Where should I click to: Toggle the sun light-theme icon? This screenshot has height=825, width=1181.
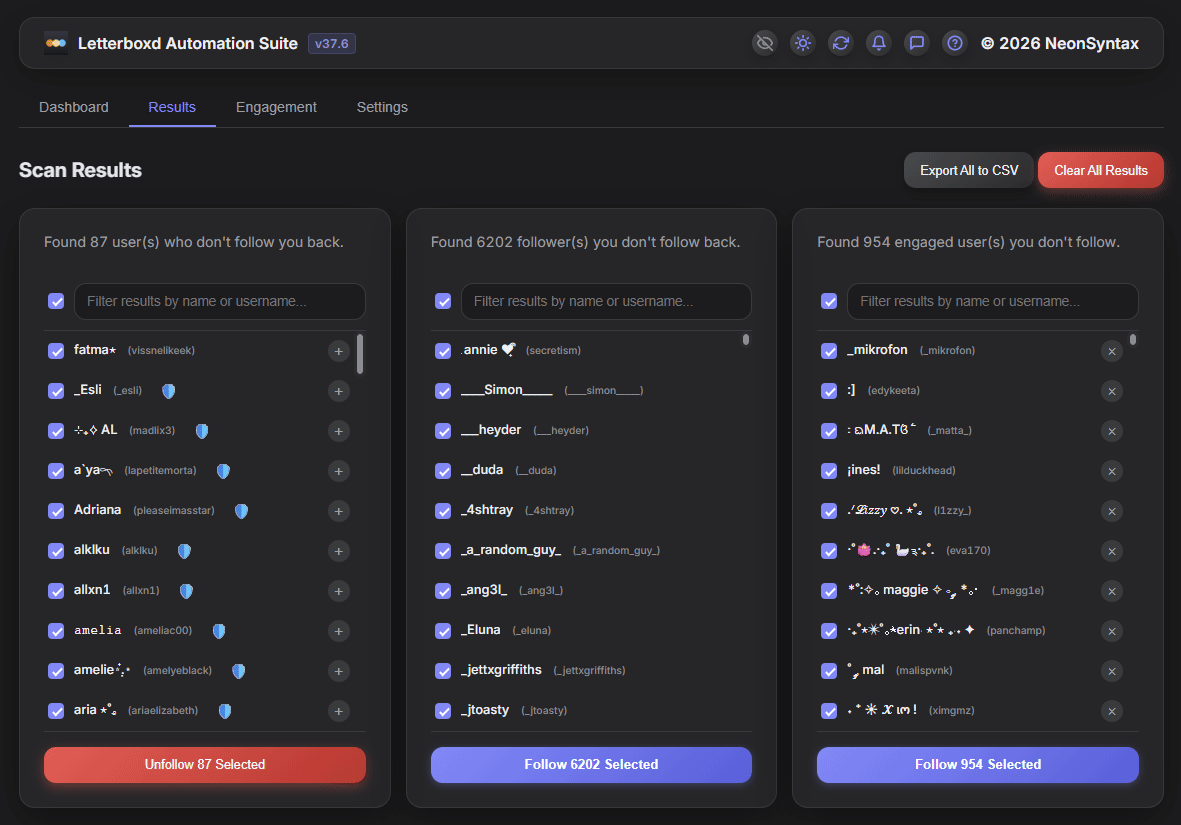click(x=803, y=43)
